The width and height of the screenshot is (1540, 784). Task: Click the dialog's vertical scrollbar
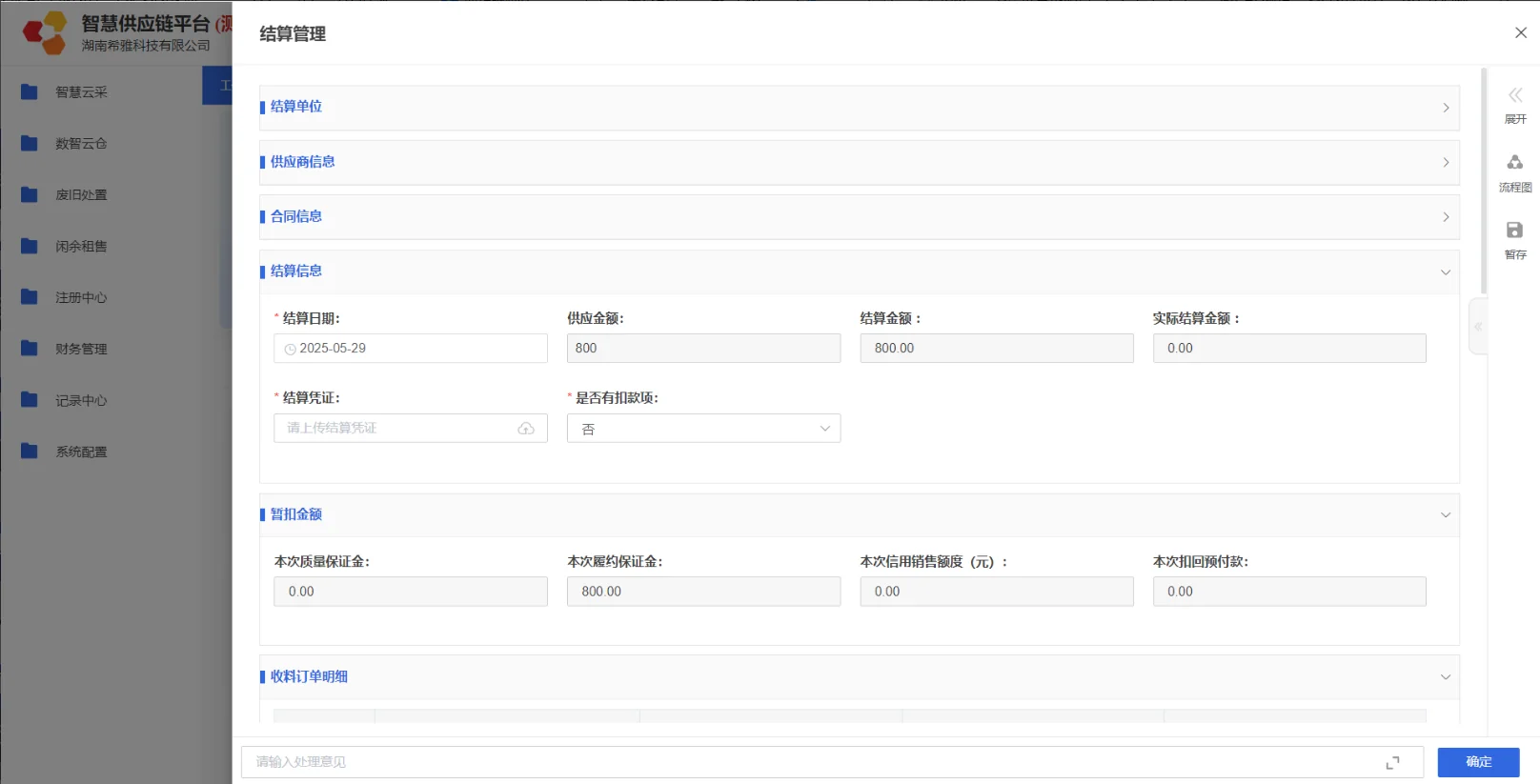pos(1484,181)
